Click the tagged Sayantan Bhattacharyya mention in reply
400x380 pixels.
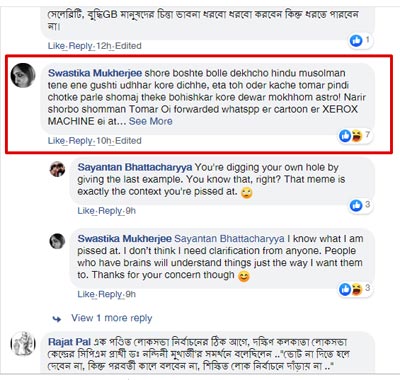(229, 239)
